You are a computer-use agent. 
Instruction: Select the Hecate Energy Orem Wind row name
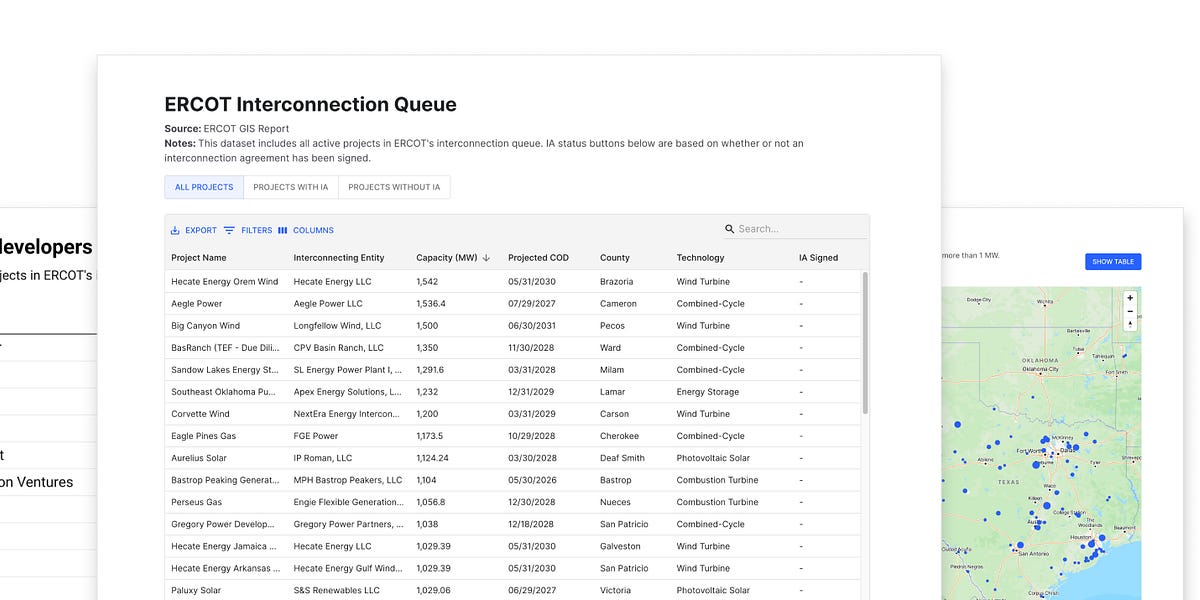tap(225, 282)
